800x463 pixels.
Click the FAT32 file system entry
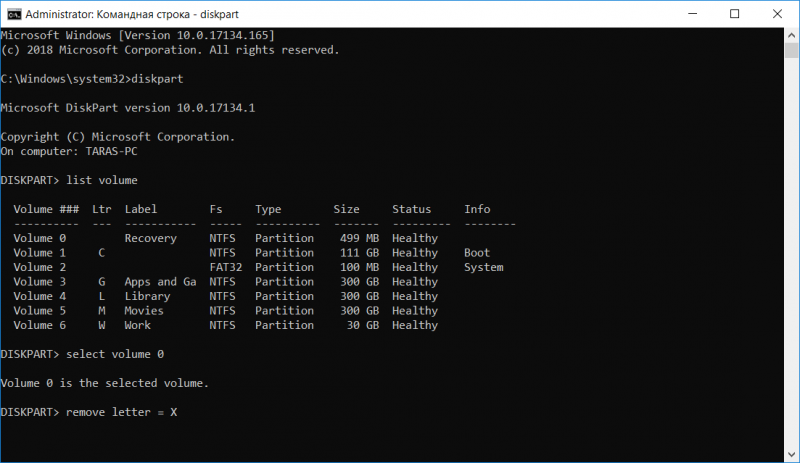(226, 267)
